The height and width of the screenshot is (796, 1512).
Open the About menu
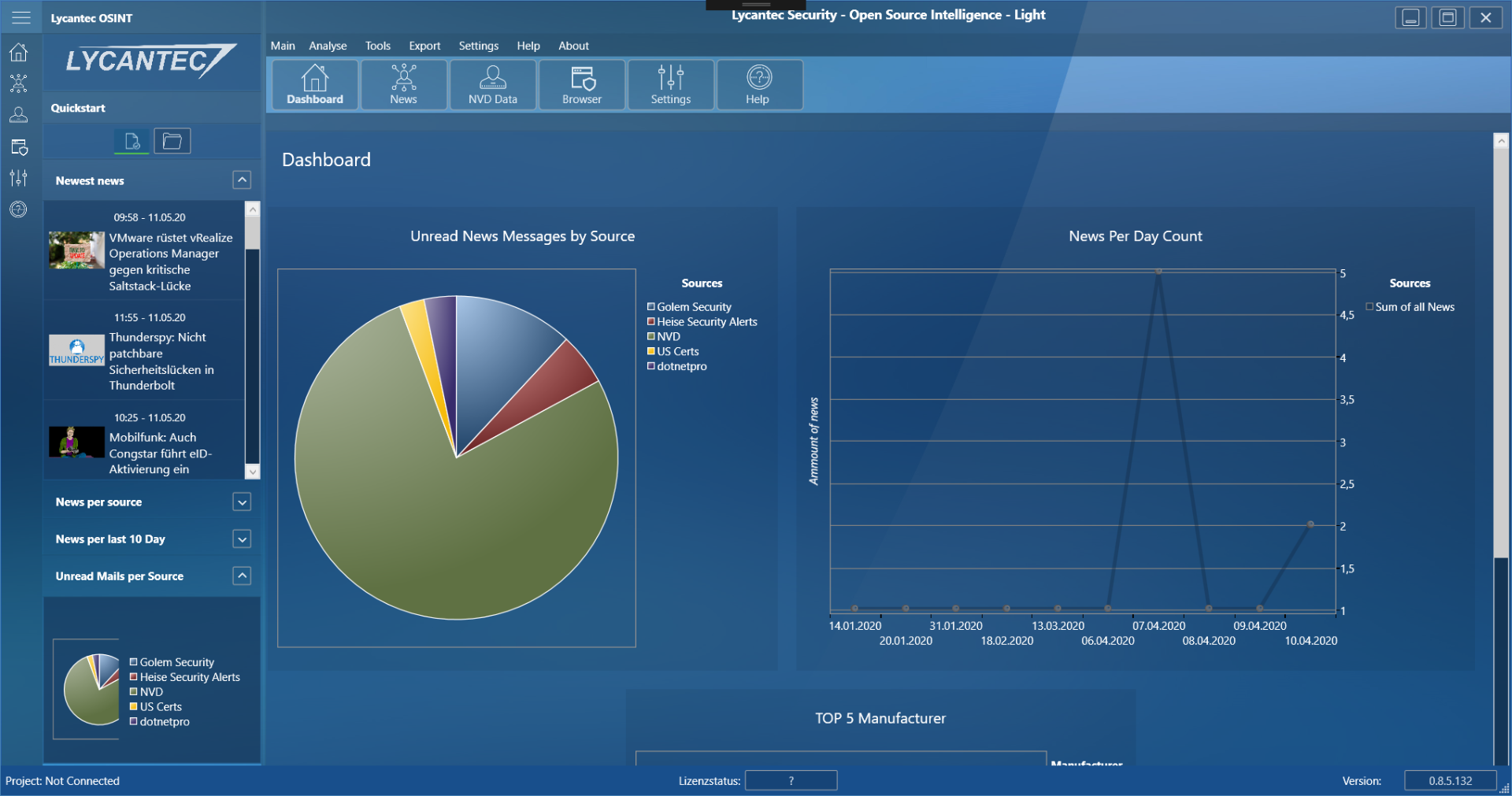(x=574, y=46)
